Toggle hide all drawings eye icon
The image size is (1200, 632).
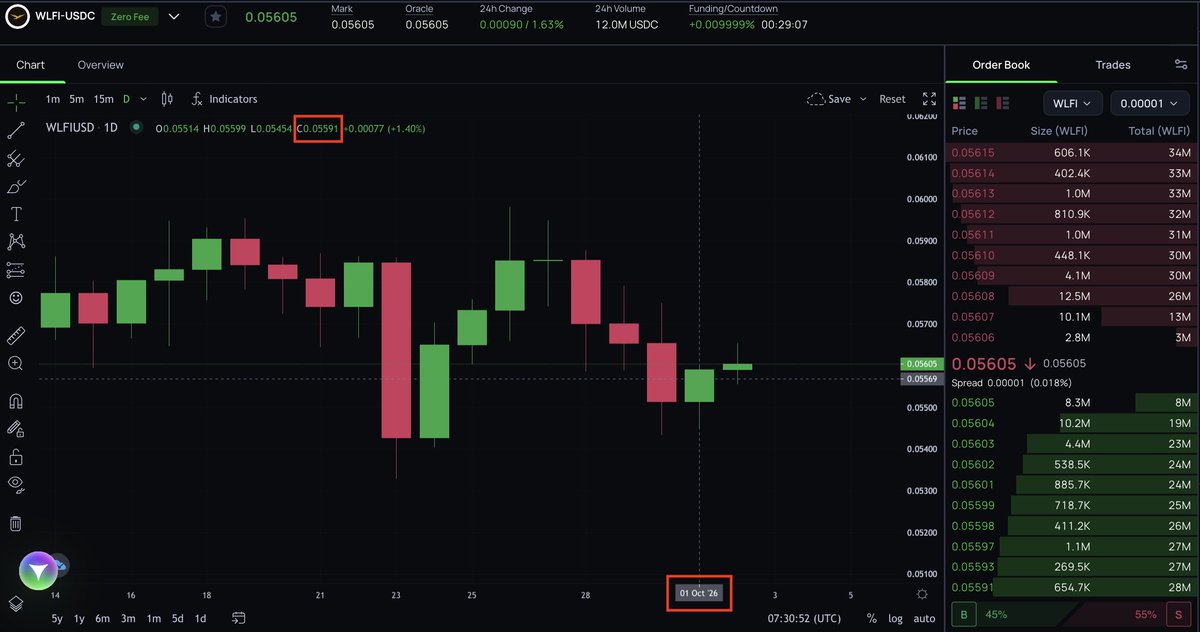pyautogui.click(x=16, y=485)
